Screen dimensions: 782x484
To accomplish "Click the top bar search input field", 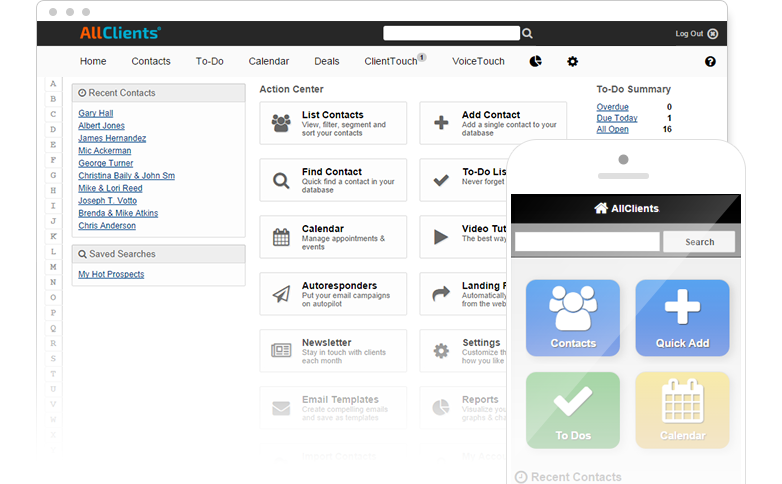I will click(451, 33).
